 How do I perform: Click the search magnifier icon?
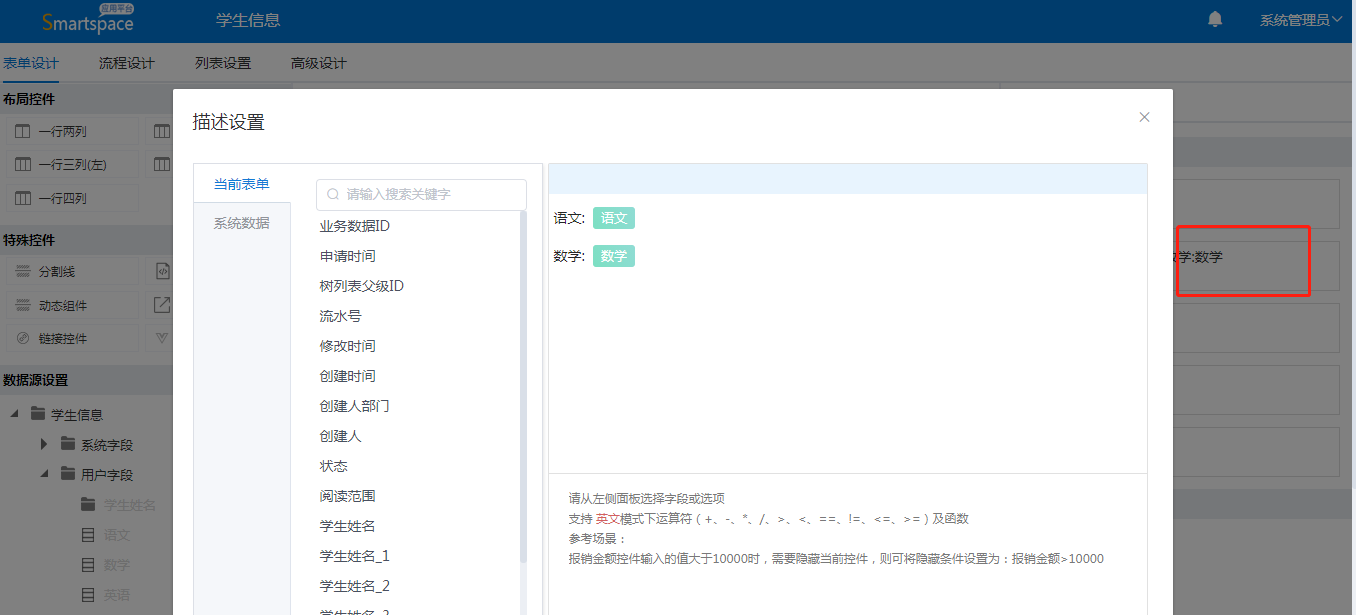(333, 194)
